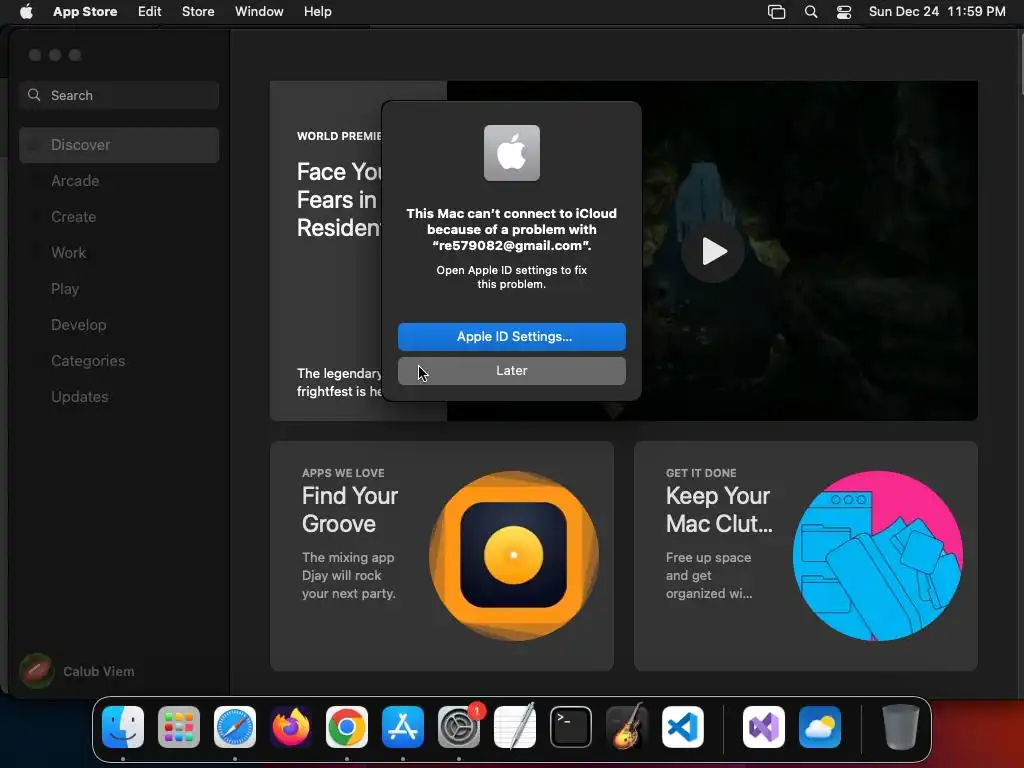The height and width of the screenshot is (768, 1024).
Task: Open the Edit menu
Action: click(150, 11)
